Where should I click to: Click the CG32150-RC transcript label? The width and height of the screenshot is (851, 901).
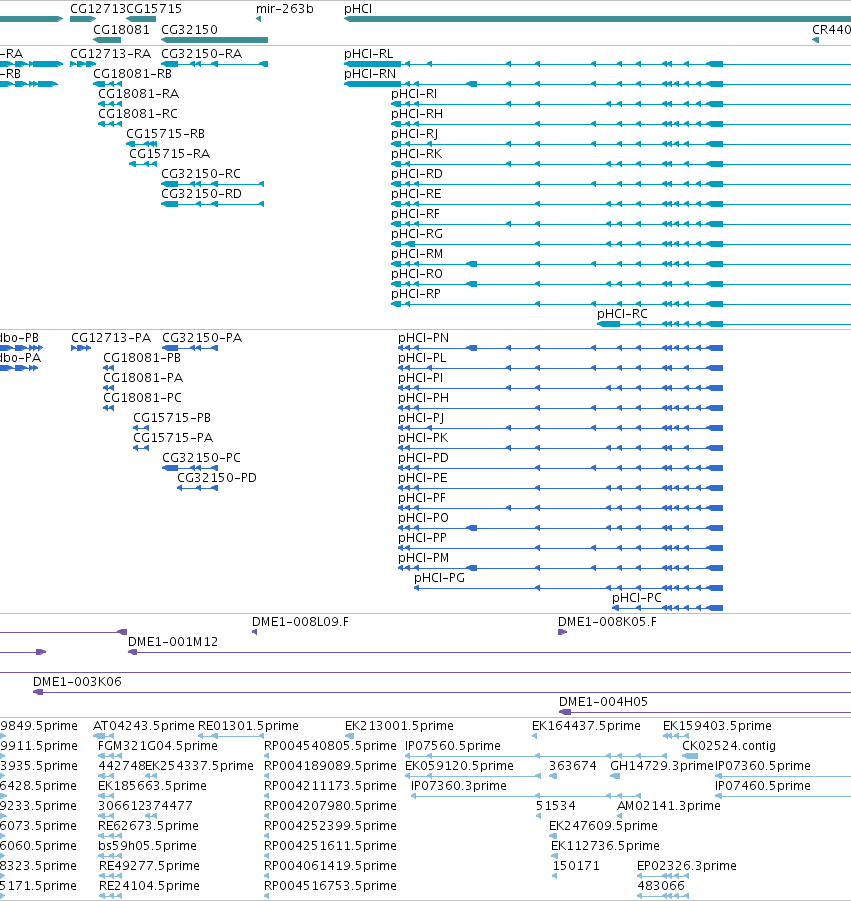coord(201,174)
